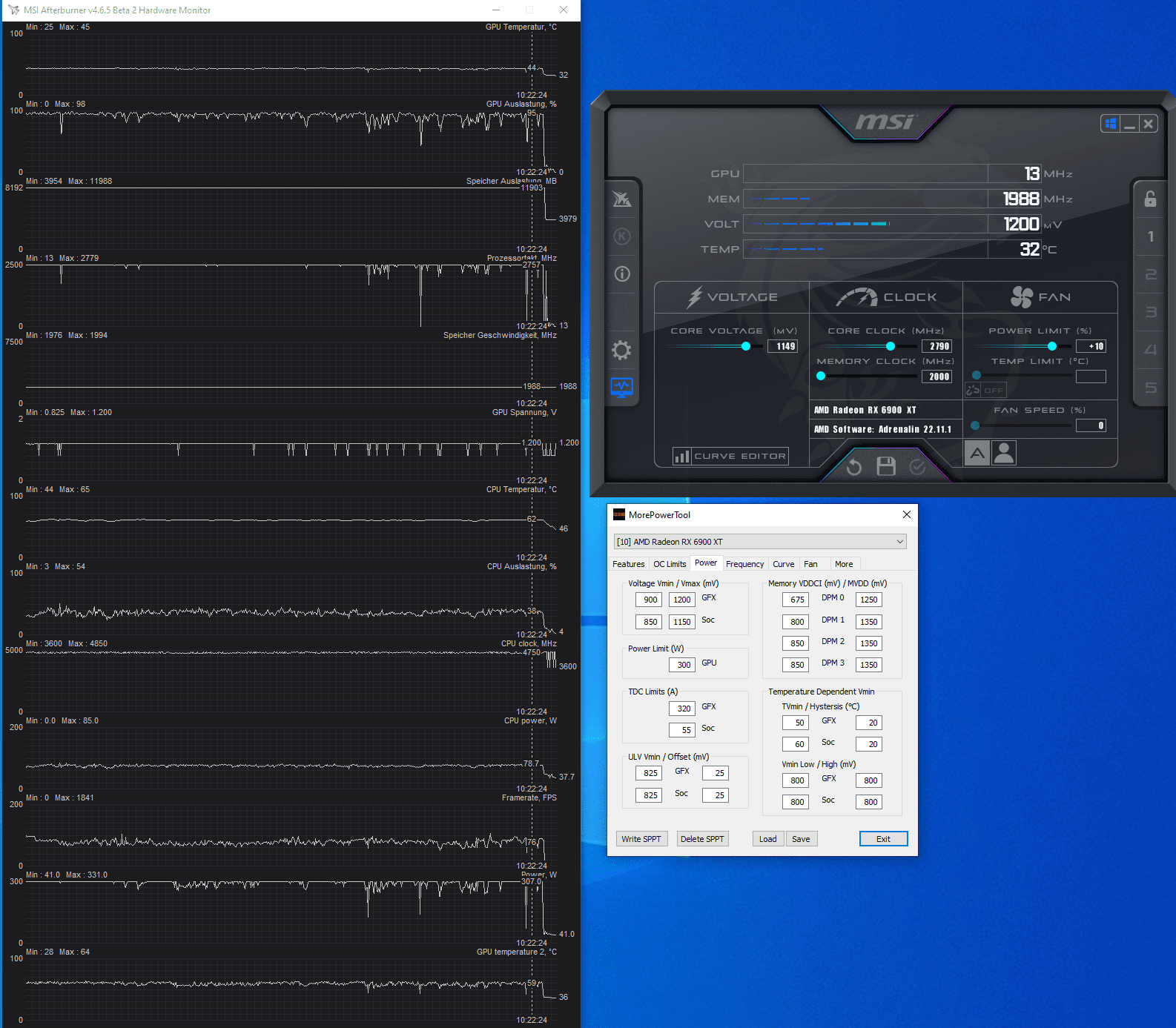This screenshot has height=1028, width=1176.
Task: Launch Kombustor via K icon
Action: [622, 236]
